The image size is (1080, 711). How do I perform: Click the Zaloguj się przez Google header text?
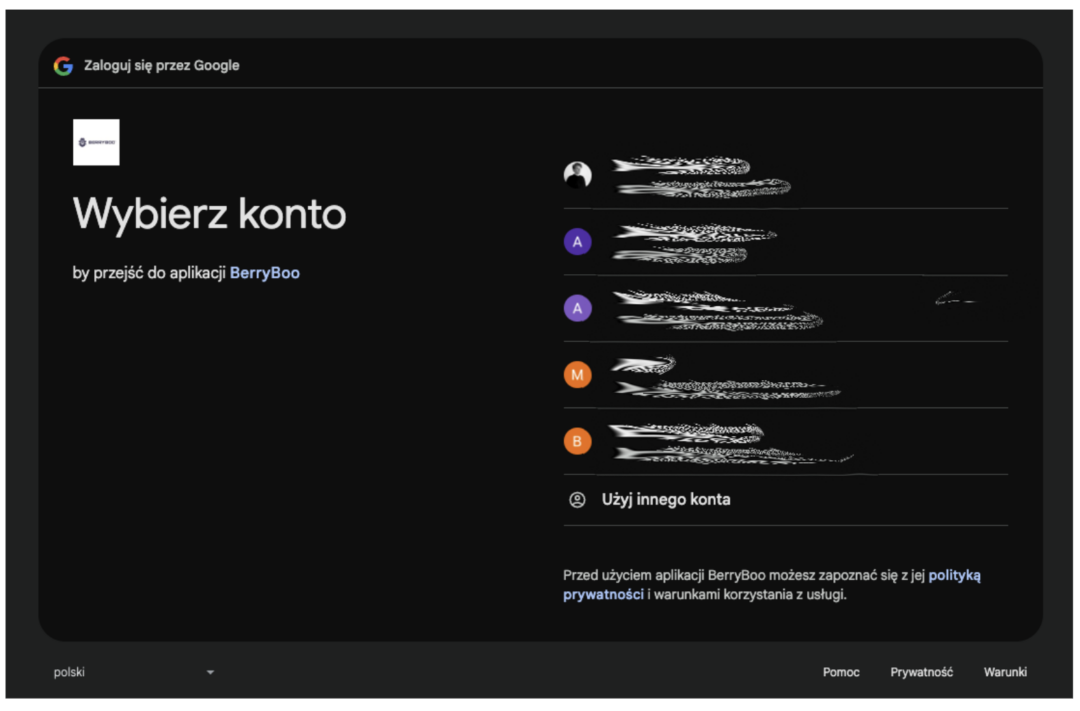[x=161, y=66]
